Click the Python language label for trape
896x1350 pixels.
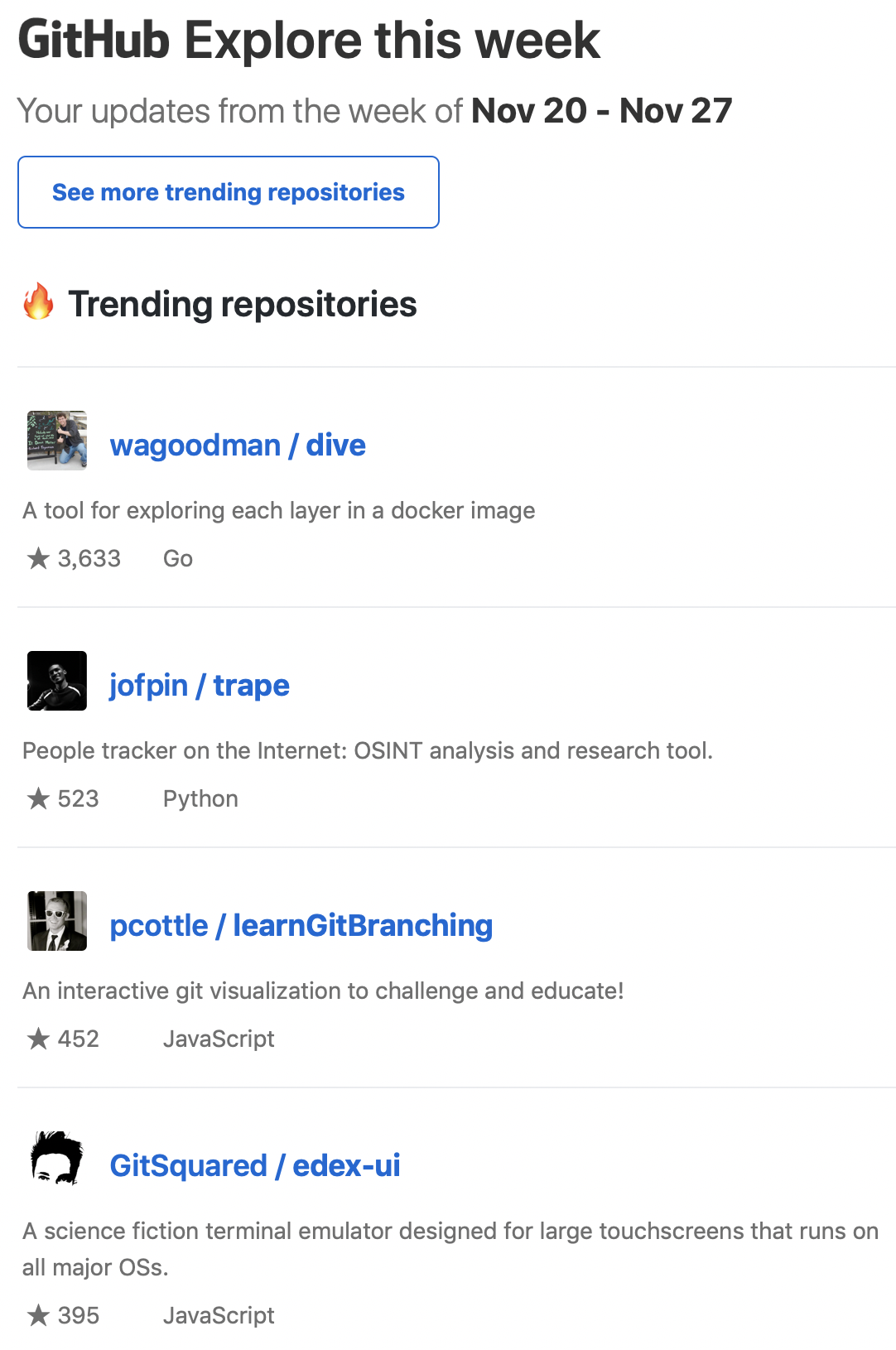200,799
